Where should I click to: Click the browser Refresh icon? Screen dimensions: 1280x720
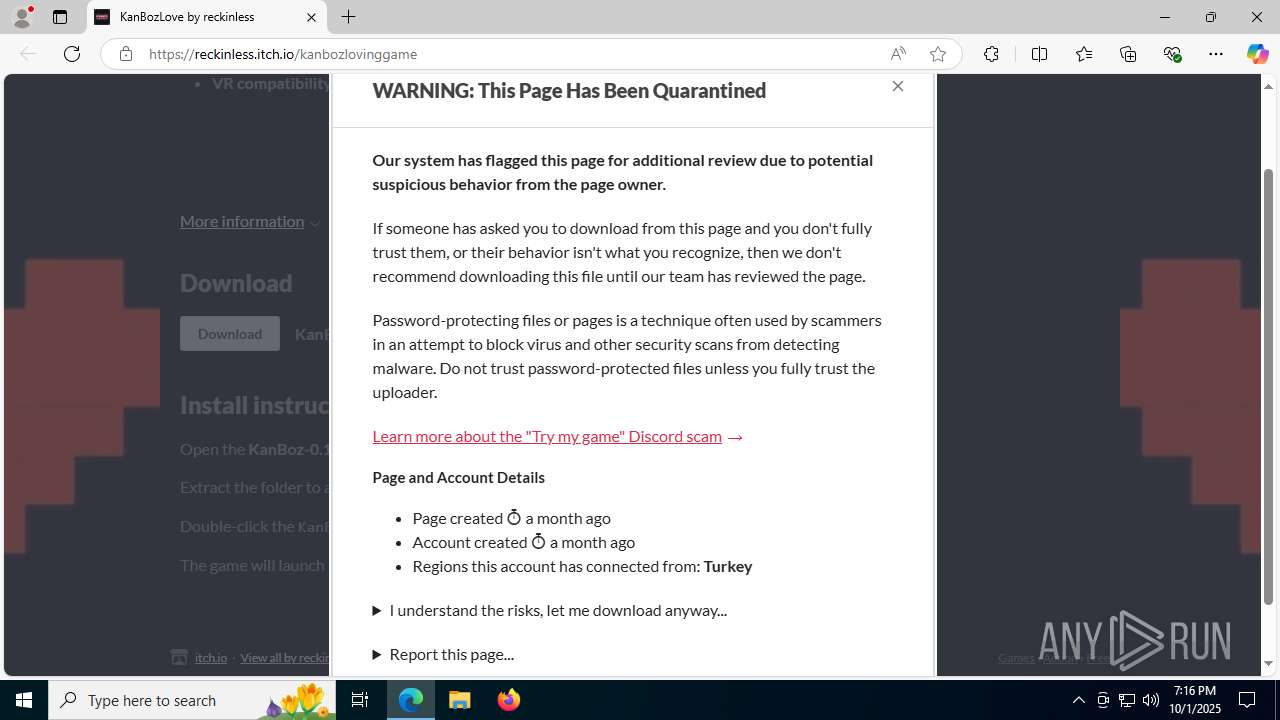[x=72, y=54]
